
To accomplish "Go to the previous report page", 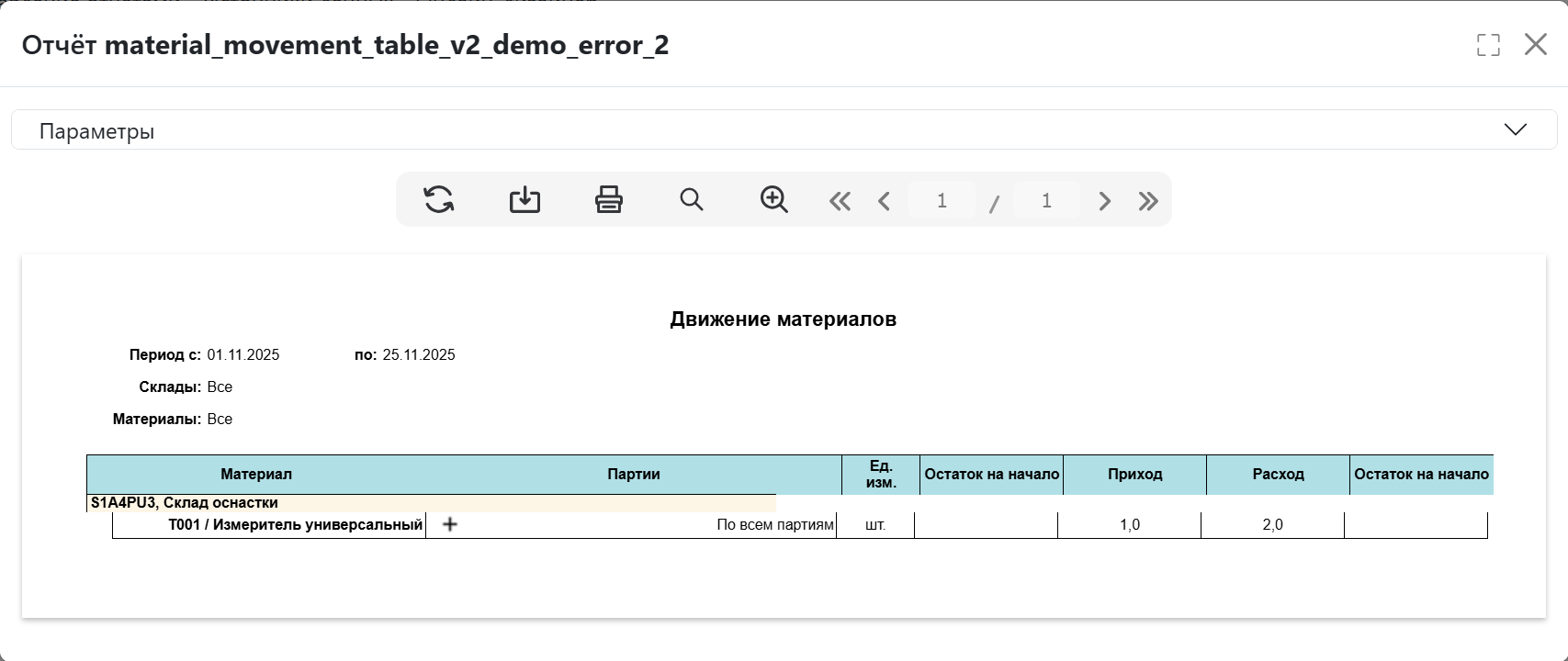I will coord(884,201).
